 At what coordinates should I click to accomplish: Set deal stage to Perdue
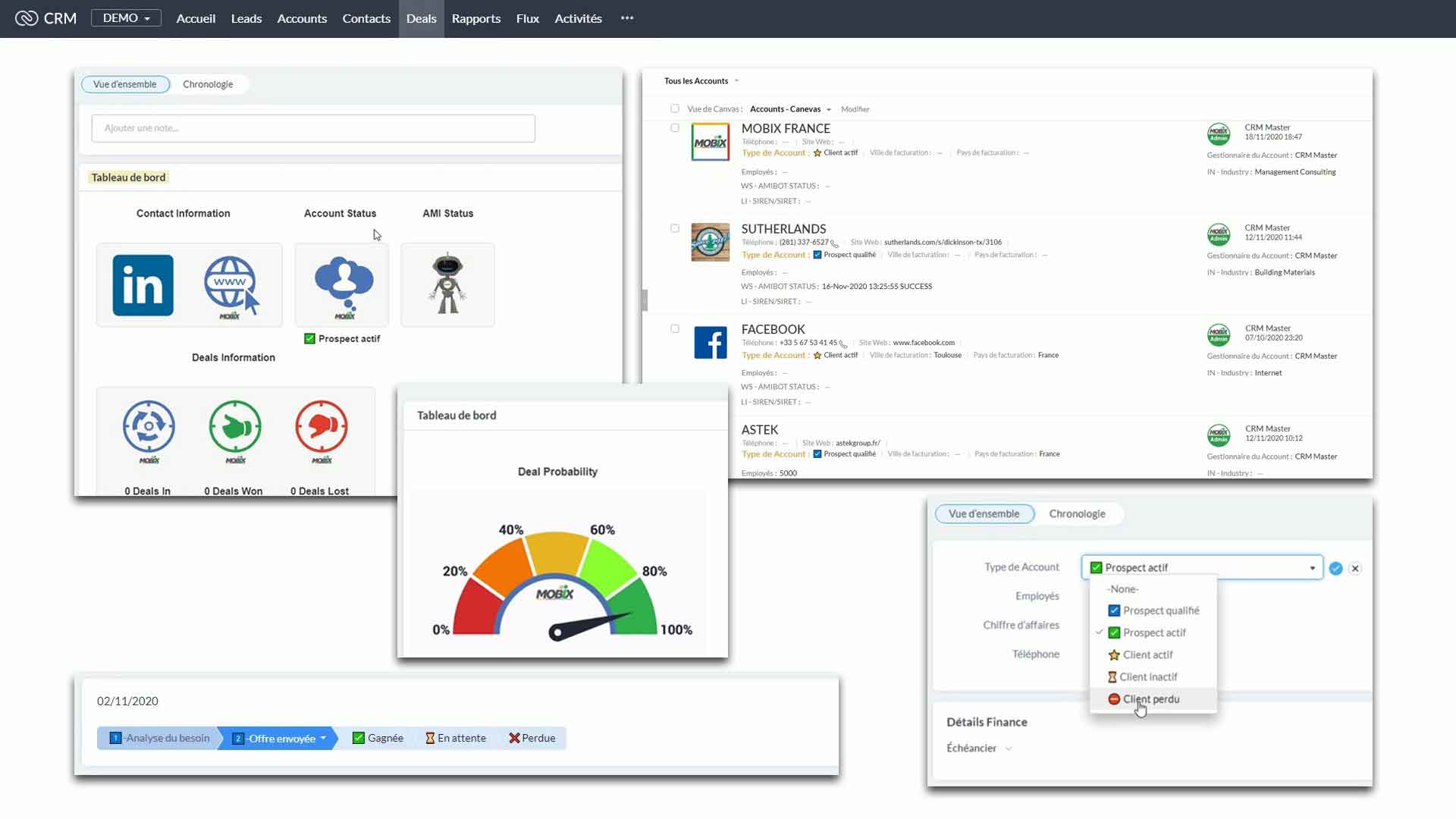[532, 738]
